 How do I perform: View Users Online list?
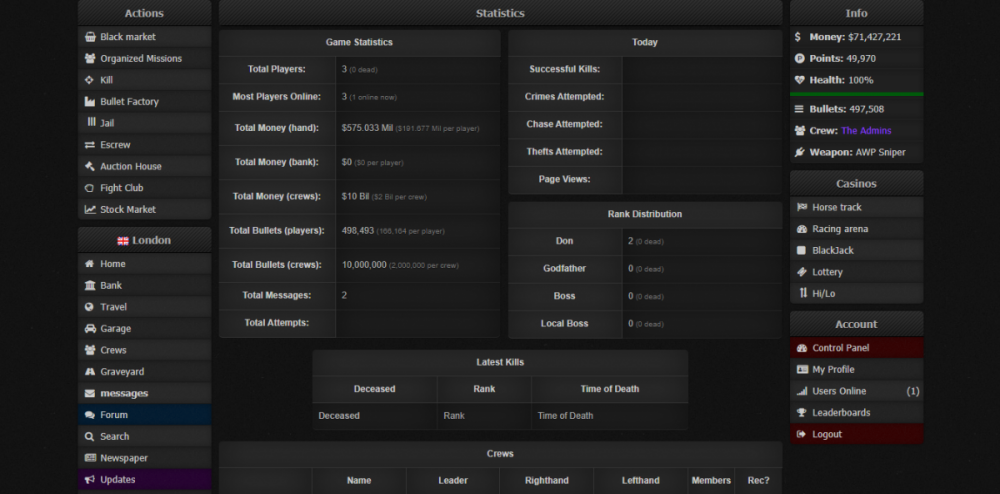click(857, 391)
